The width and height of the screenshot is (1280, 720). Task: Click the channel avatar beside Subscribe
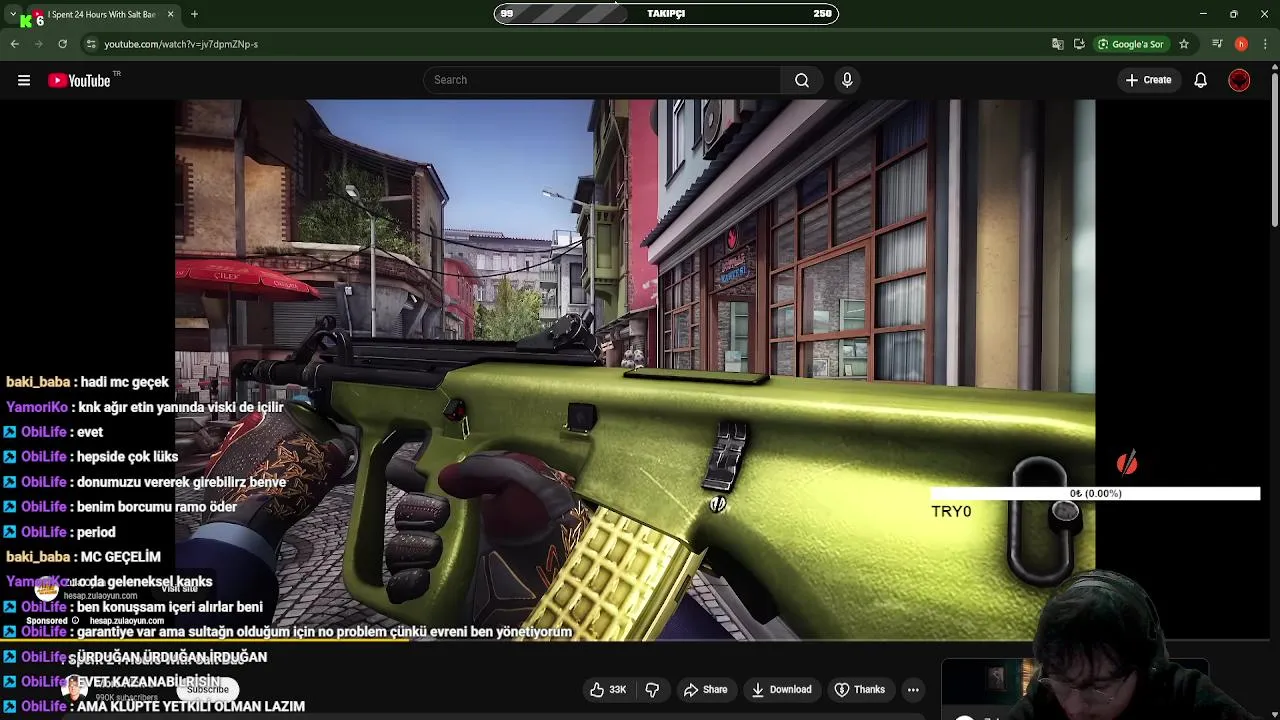[x=73, y=688]
